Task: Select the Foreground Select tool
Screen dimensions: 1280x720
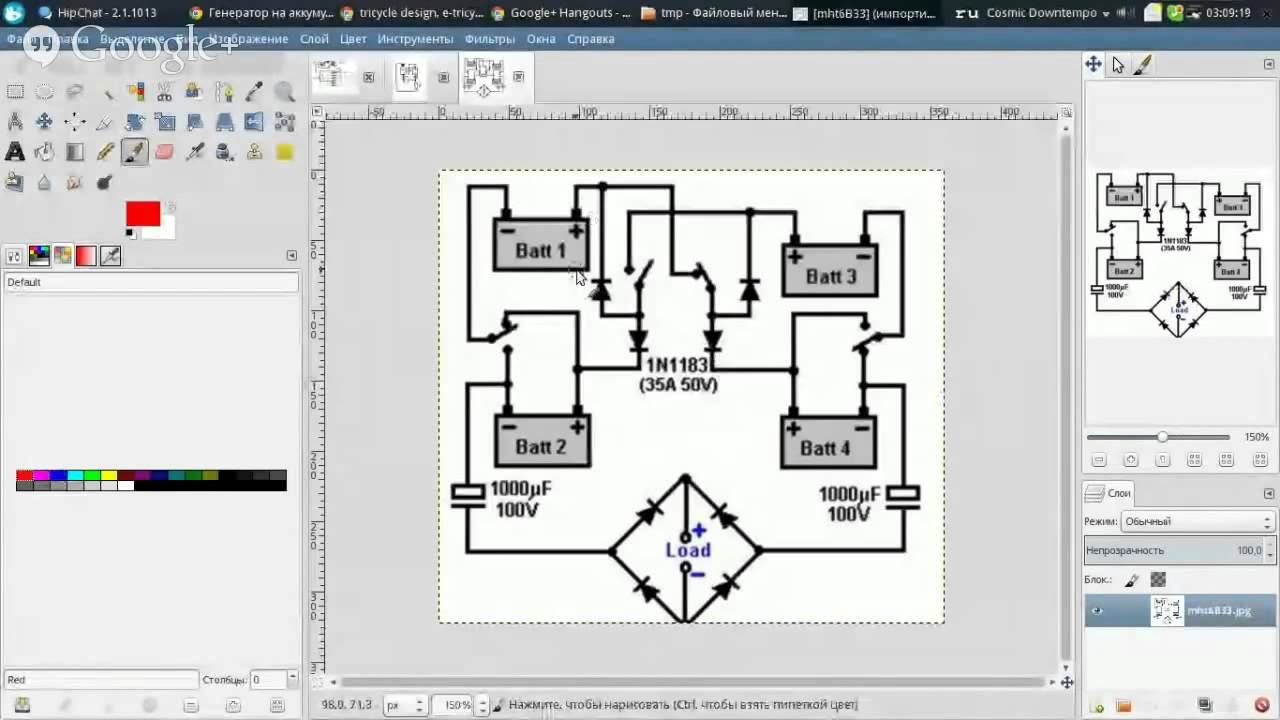Action: [x=195, y=92]
